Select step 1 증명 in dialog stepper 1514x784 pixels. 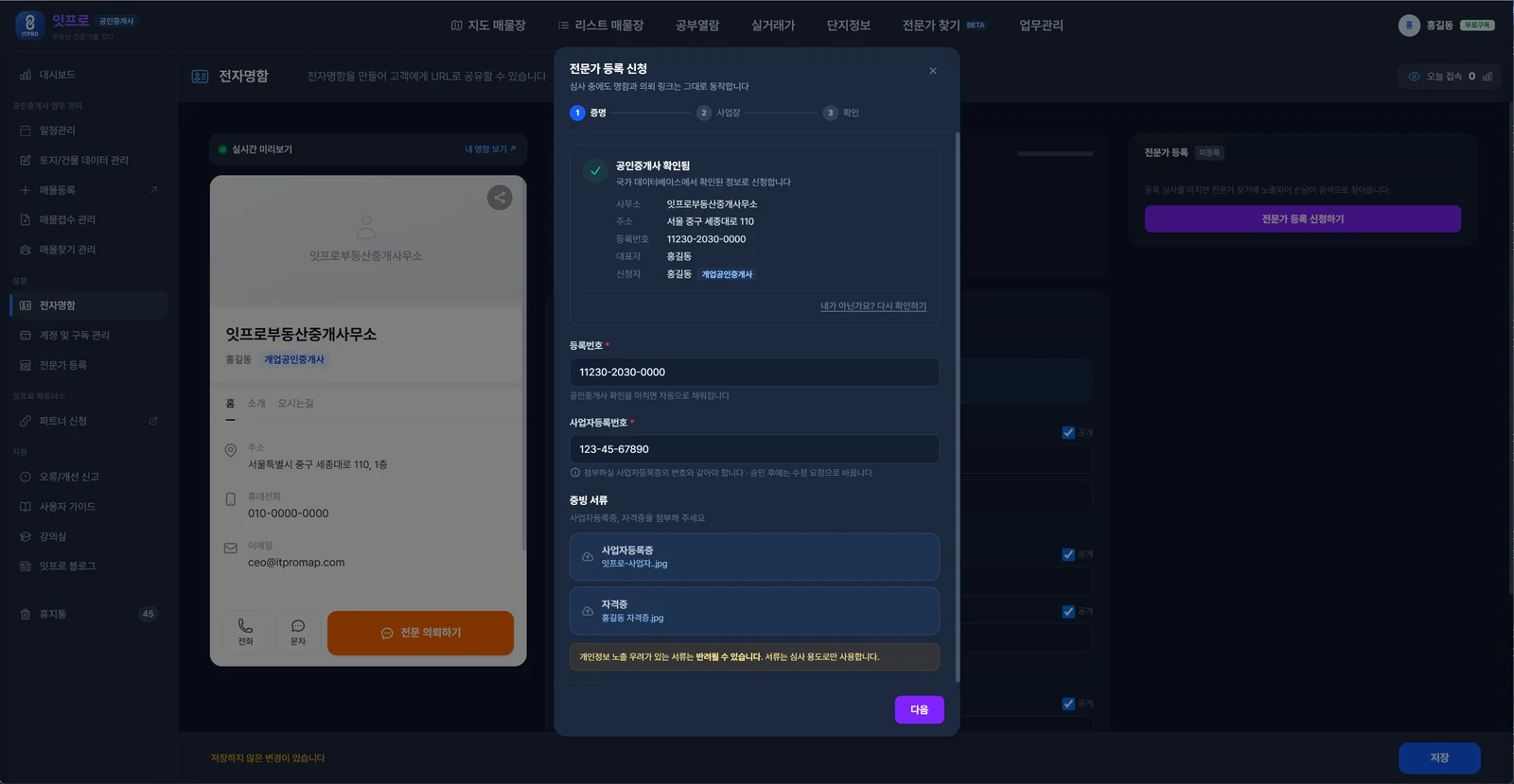pos(588,113)
